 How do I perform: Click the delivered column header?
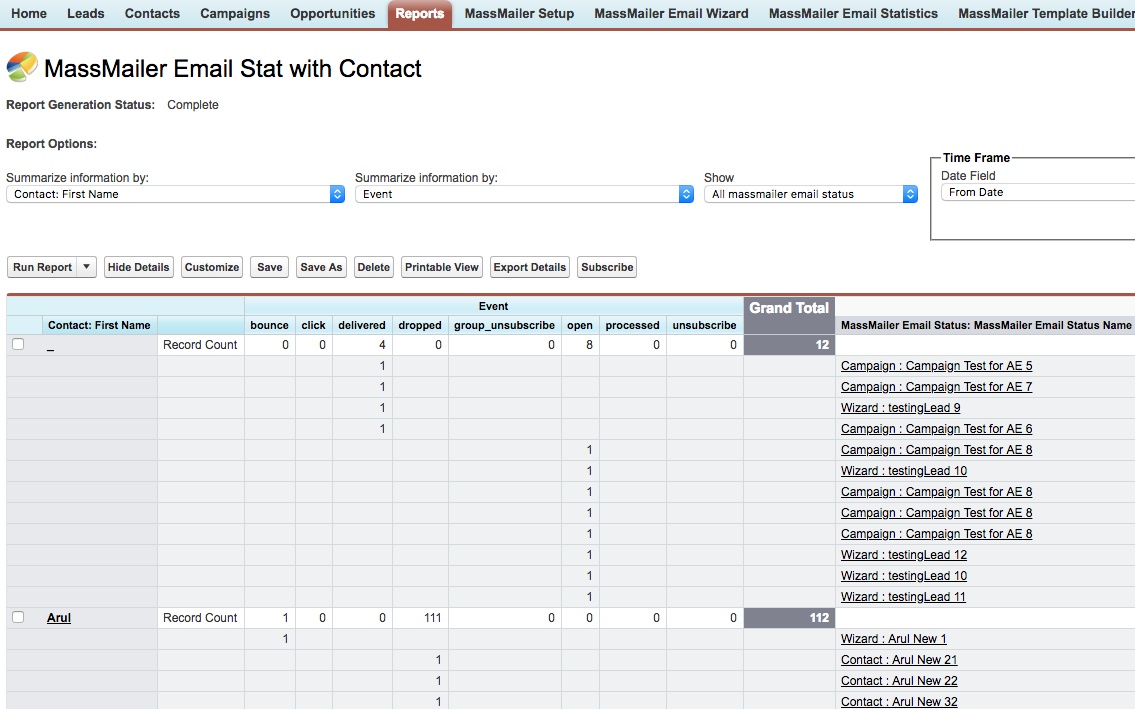362,325
